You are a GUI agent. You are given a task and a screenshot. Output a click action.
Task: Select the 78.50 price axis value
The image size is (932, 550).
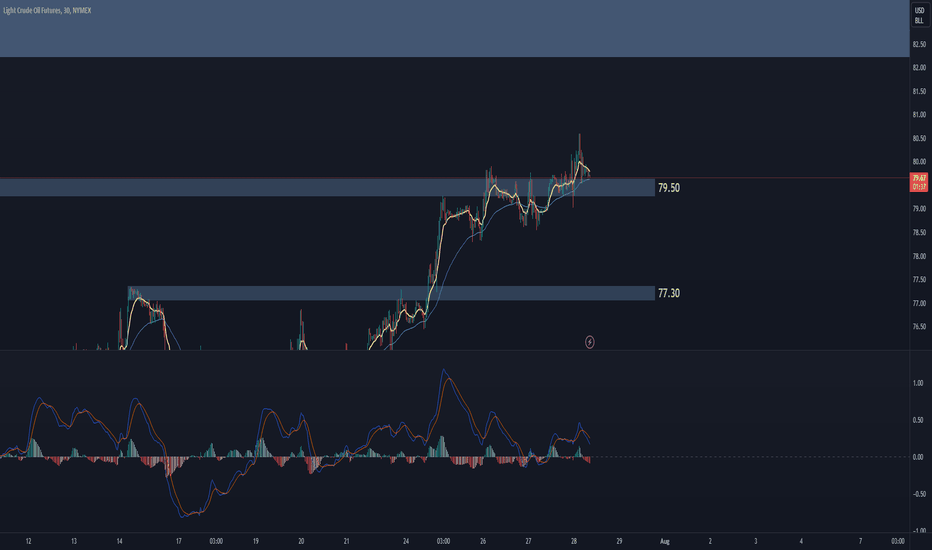[x=919, y=232]
